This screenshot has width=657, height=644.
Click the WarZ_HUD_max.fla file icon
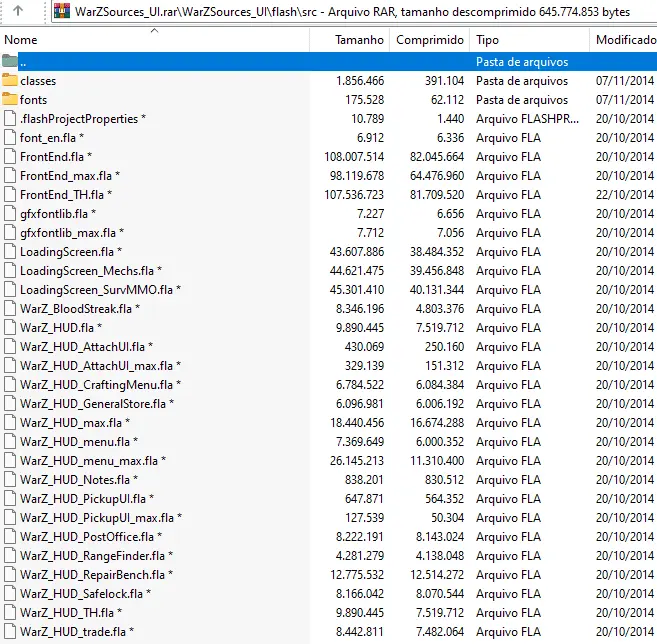pyautogui.click(x=10, y=422)
